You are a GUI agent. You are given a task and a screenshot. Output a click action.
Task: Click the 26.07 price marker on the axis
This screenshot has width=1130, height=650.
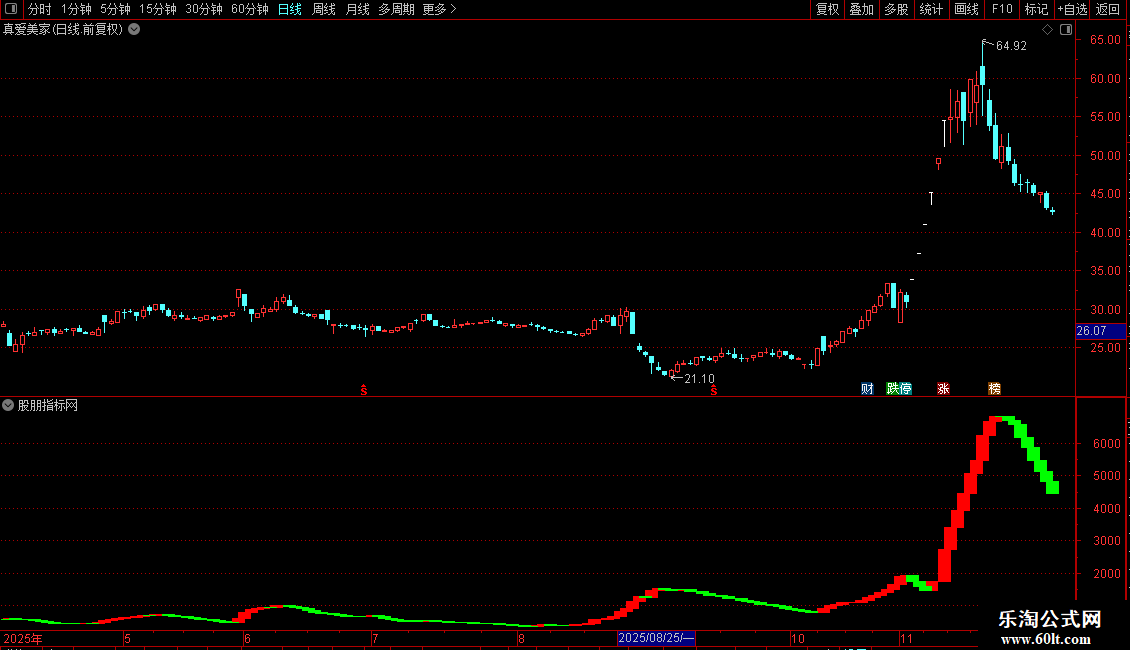coord(1100,331)
